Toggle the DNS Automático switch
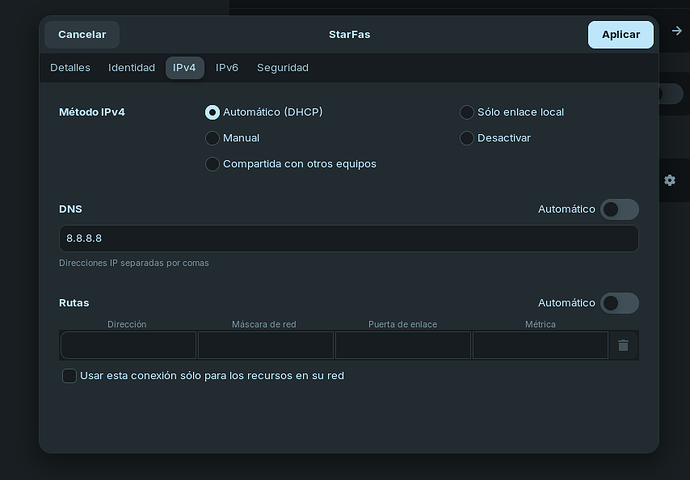The height and width of the screenshot is (480, 690). [619, 209]
